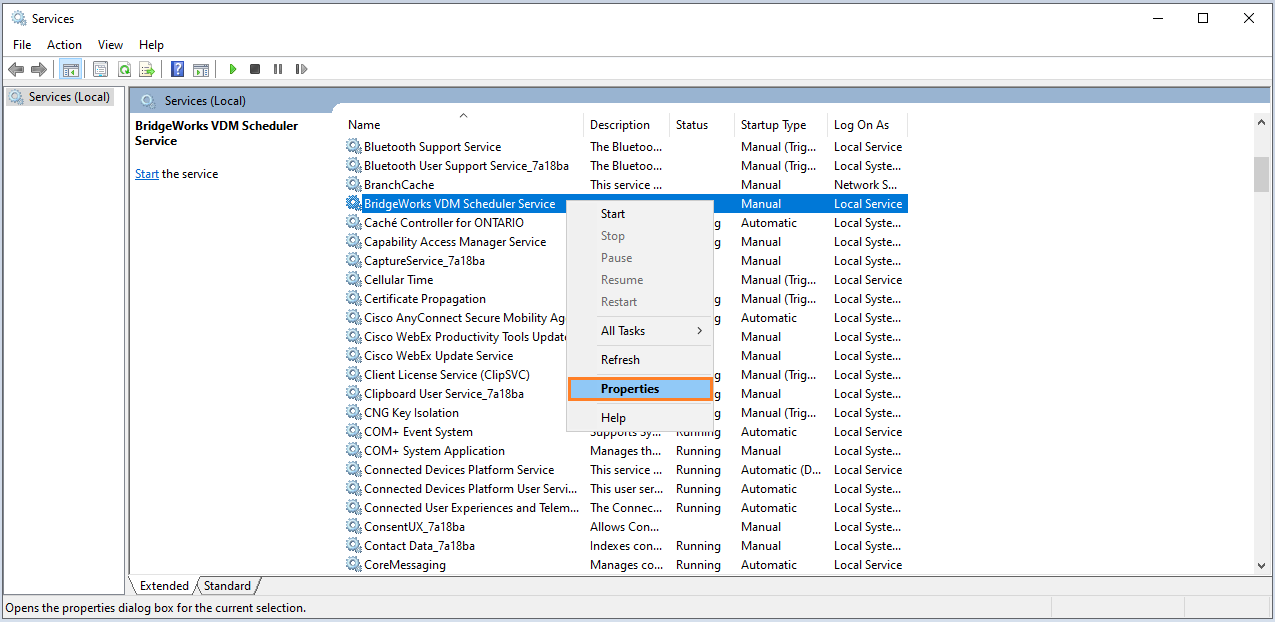Click the green Start Service play icon
The height and width of the screenshot is (622, 1275).
pyautogui.click(x=233, y=69)
